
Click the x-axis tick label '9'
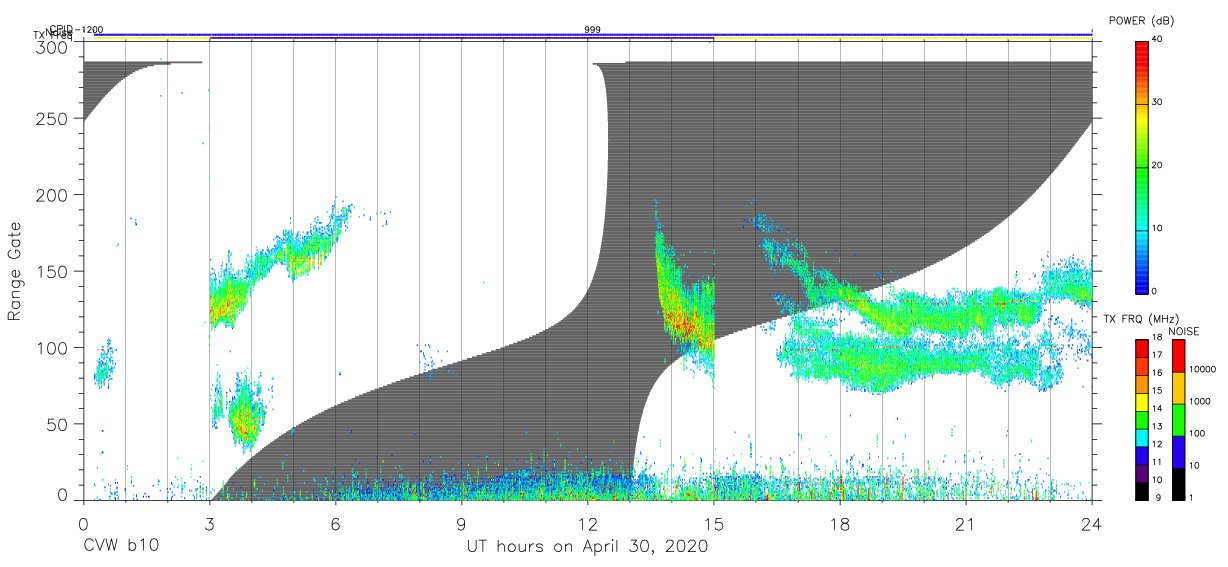point(461,524)
